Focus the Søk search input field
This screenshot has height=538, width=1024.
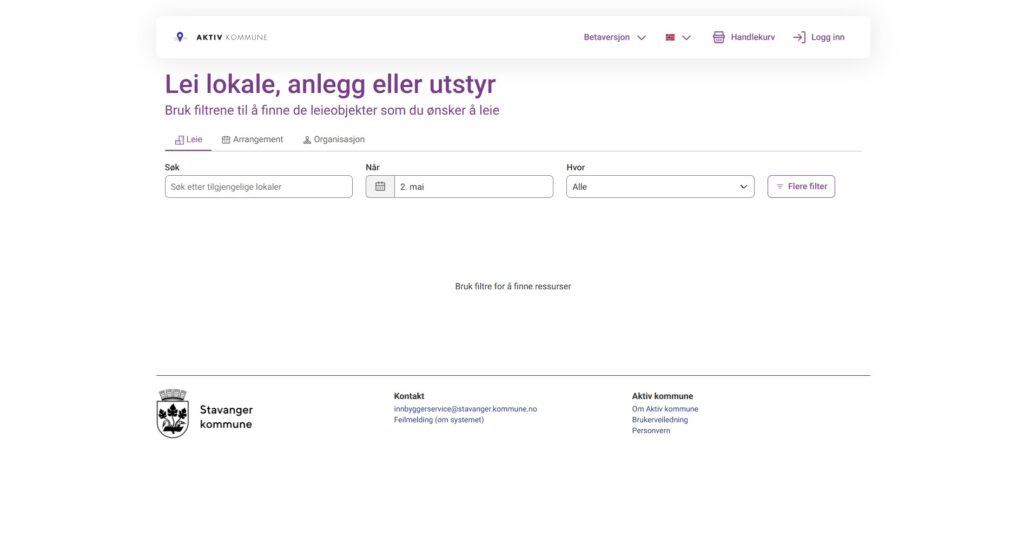pyautogui.click(x=258, y=187)
